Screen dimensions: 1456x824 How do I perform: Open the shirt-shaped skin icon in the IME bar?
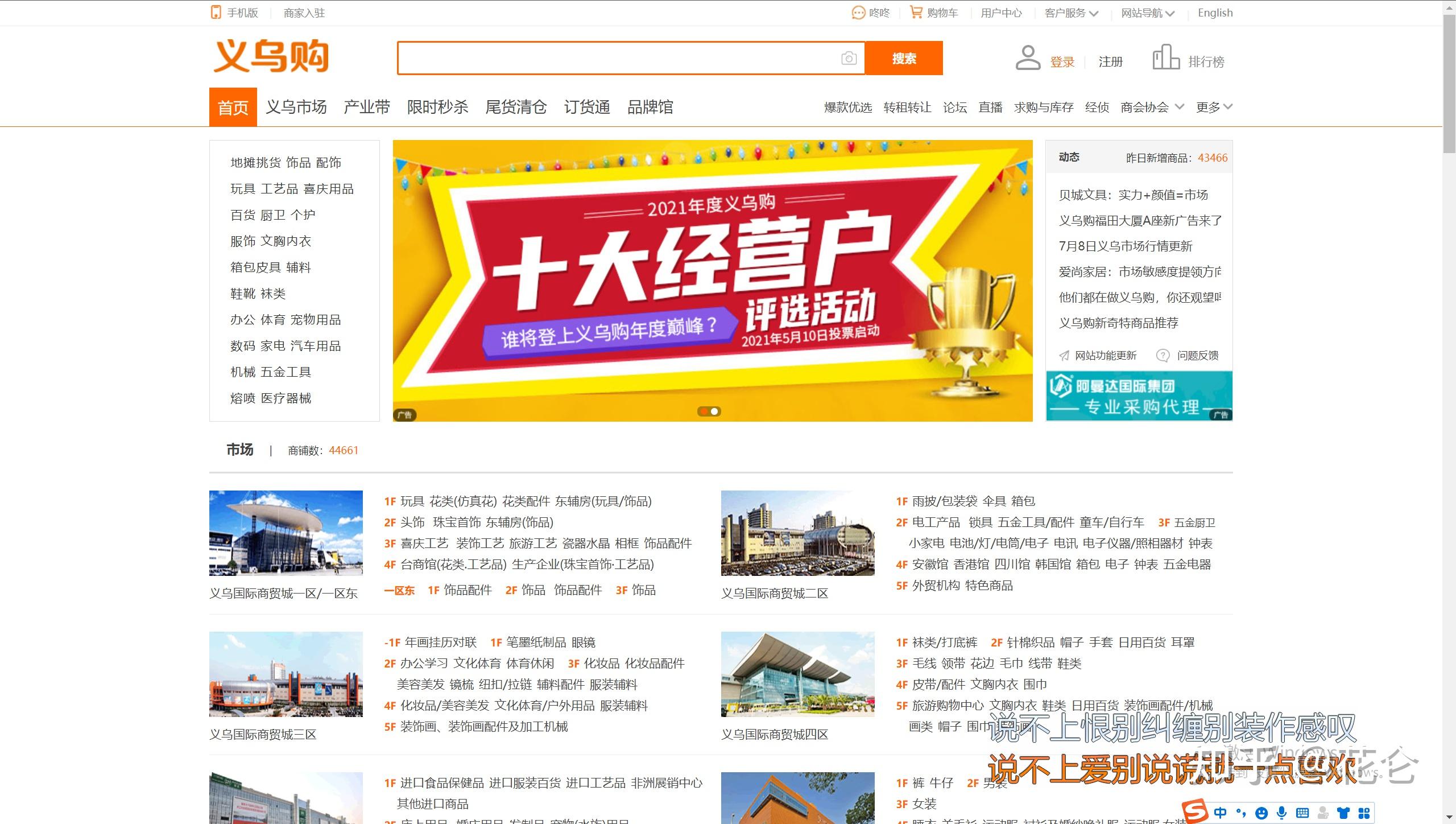tap(1343, 813)
